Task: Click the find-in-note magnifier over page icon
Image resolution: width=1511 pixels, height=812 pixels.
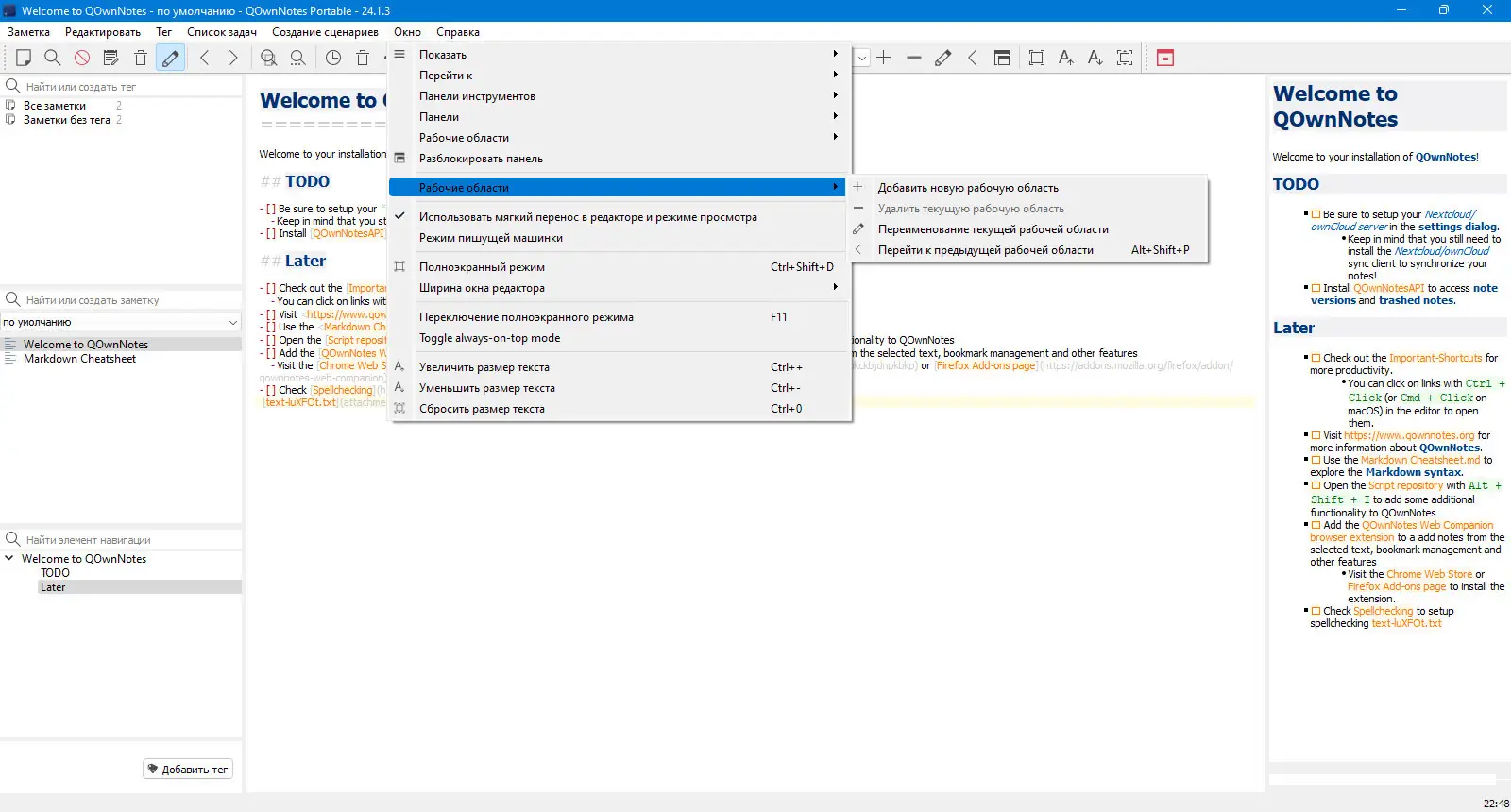Action: [269, 58]
